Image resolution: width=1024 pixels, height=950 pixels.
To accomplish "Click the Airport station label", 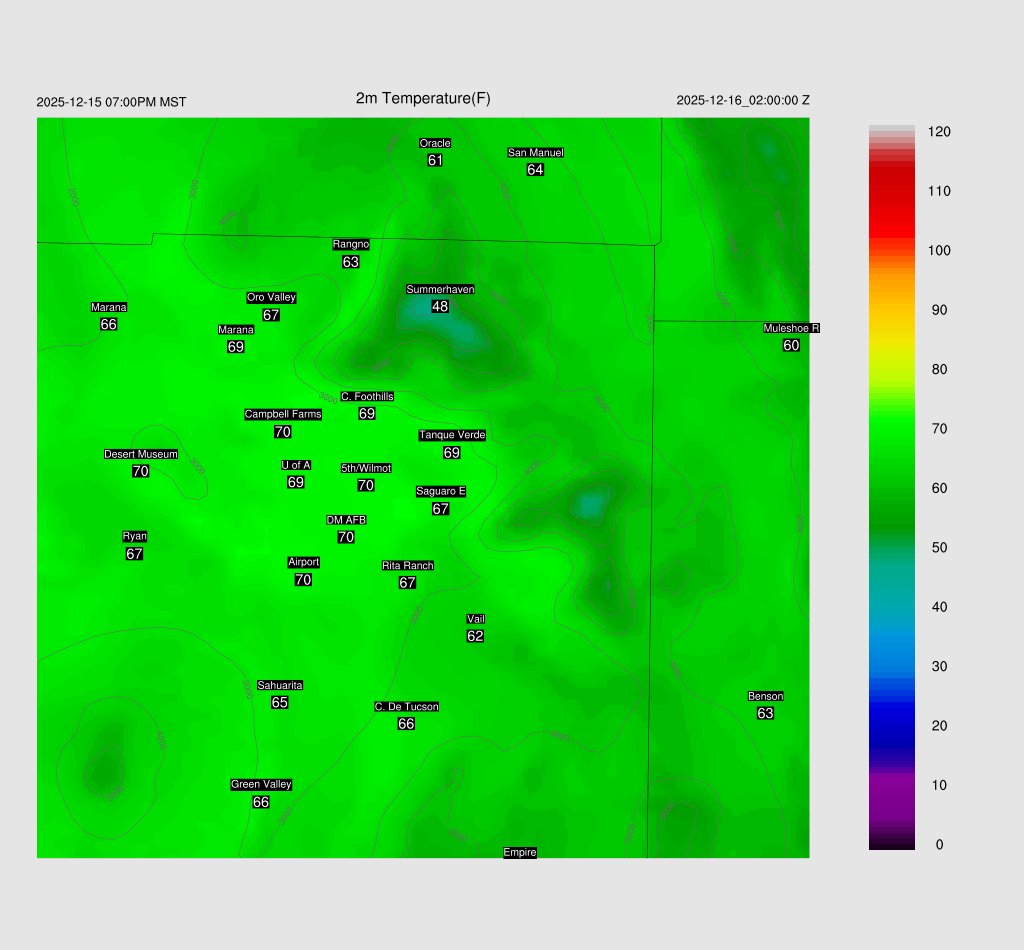I will point(303,563).
